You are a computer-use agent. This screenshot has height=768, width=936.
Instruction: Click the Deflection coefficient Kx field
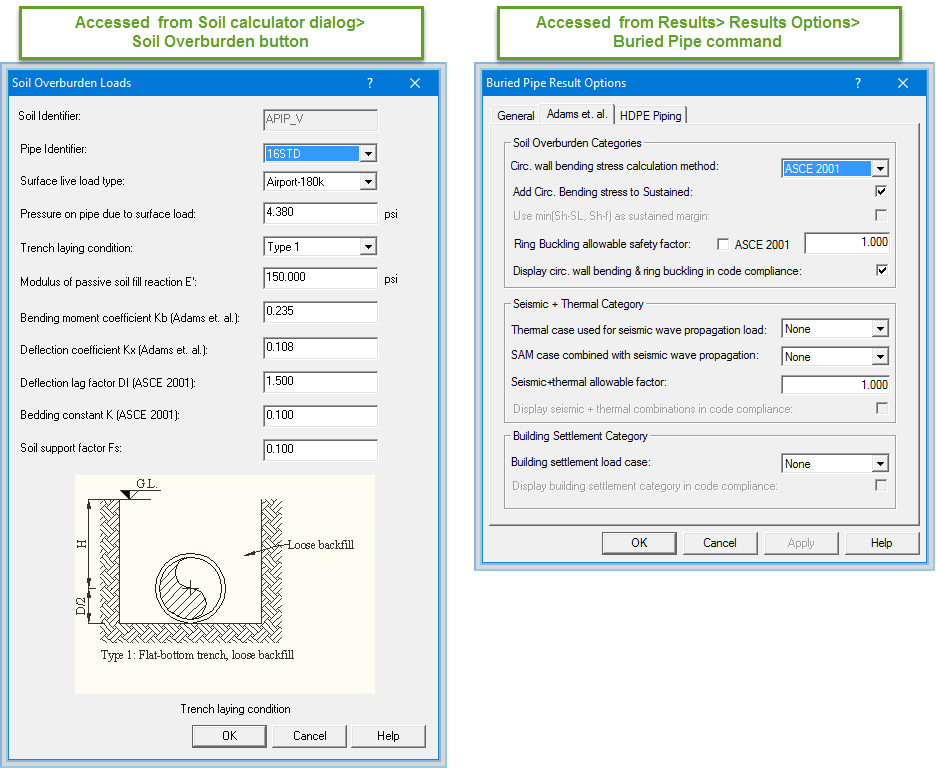[321, 348]
